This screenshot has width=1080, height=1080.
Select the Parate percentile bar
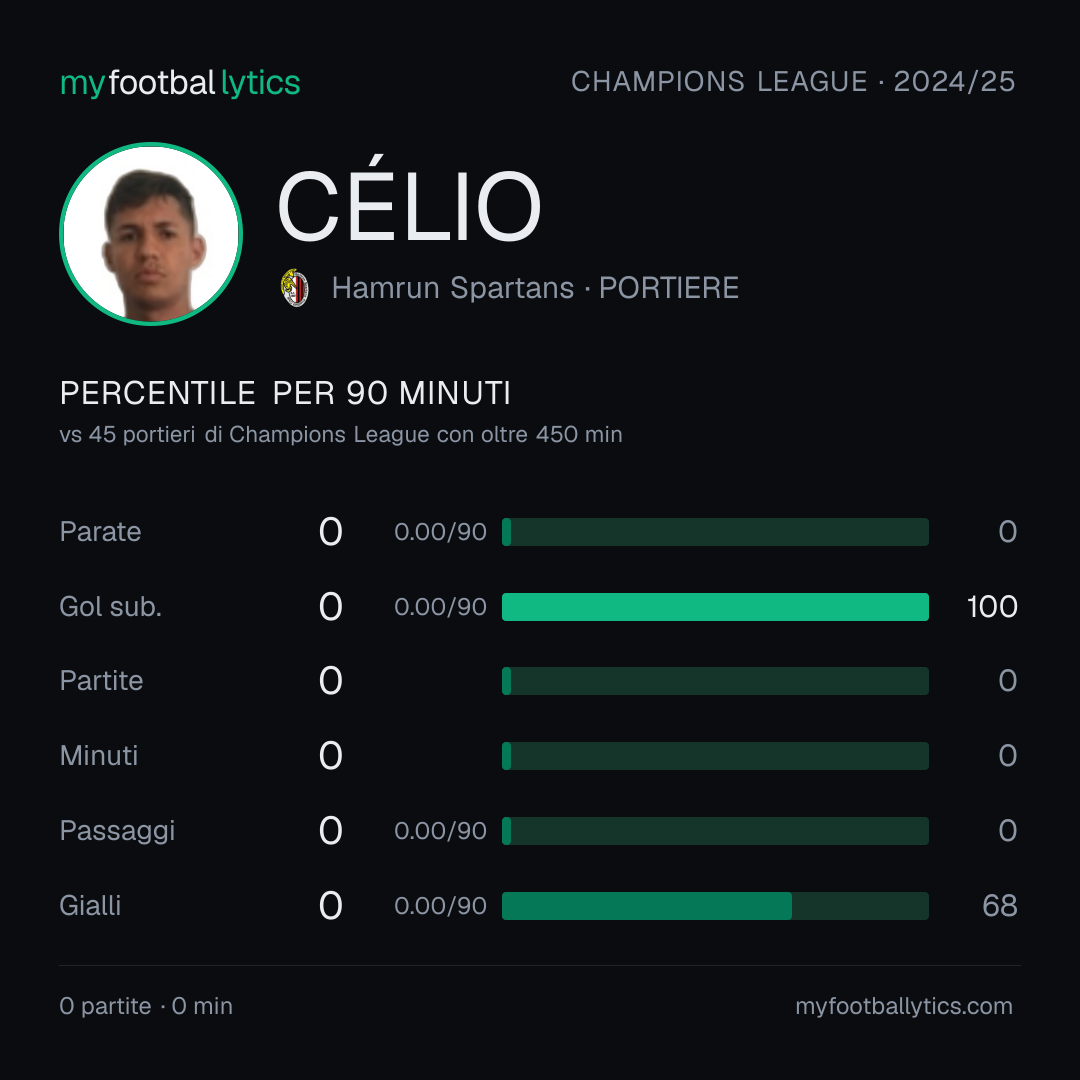click(x=715, y=532)
